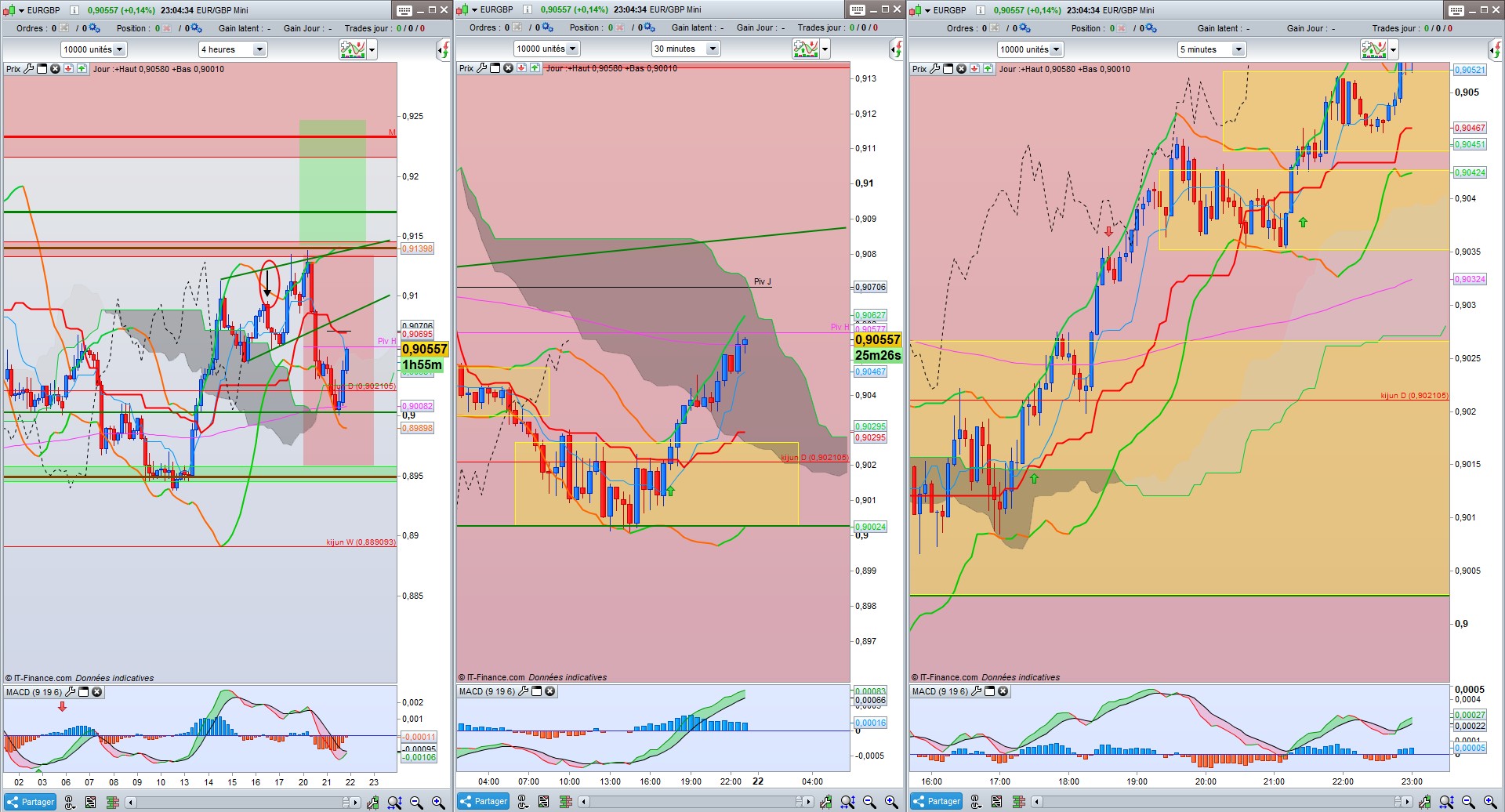1505x812 pixels.
Task: Zoom in on the 5 minutes chart
Action: pyautogui.click(x=1490, y=802)
